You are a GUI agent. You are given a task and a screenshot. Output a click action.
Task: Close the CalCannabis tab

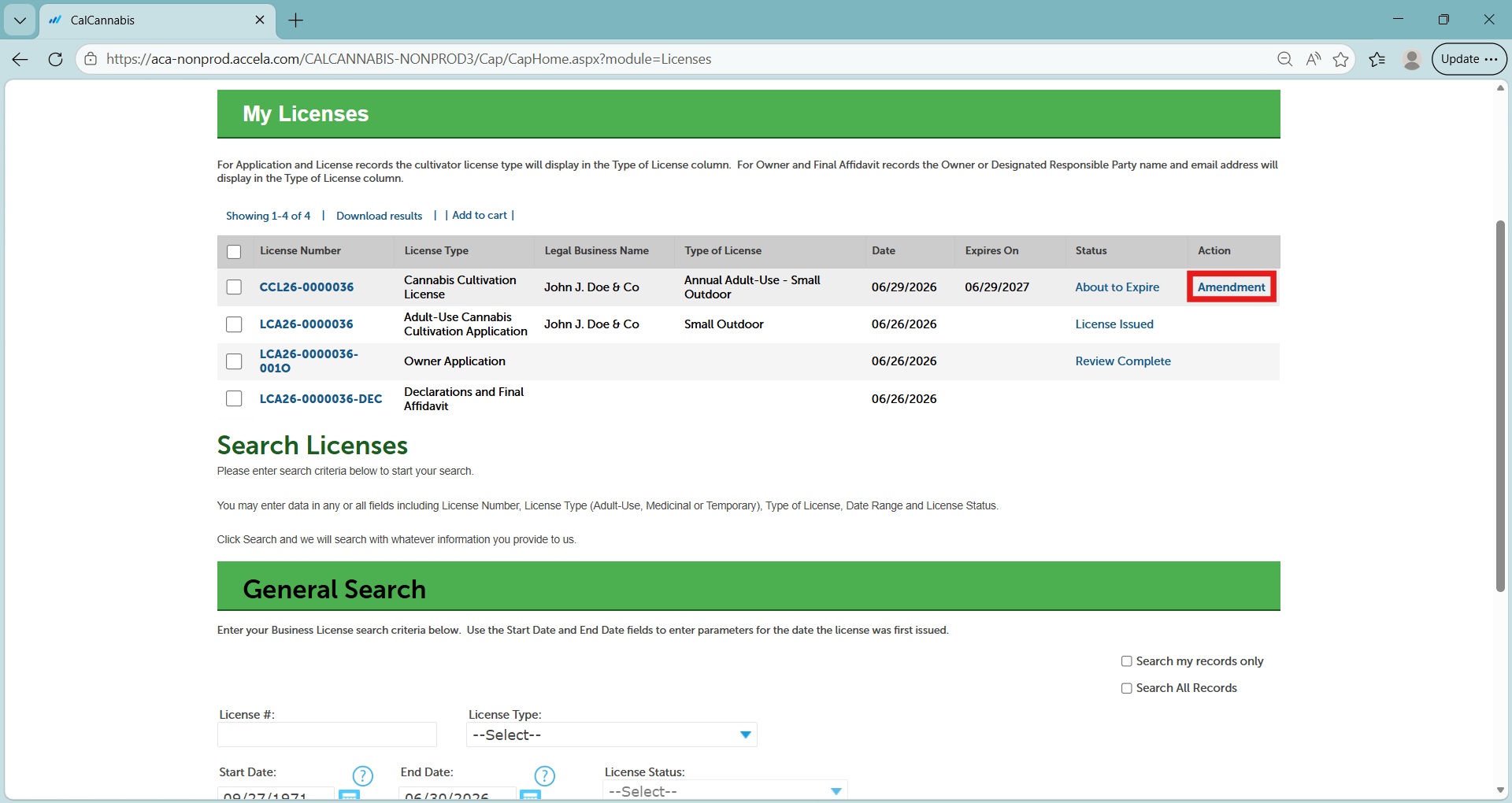[260, 20]
